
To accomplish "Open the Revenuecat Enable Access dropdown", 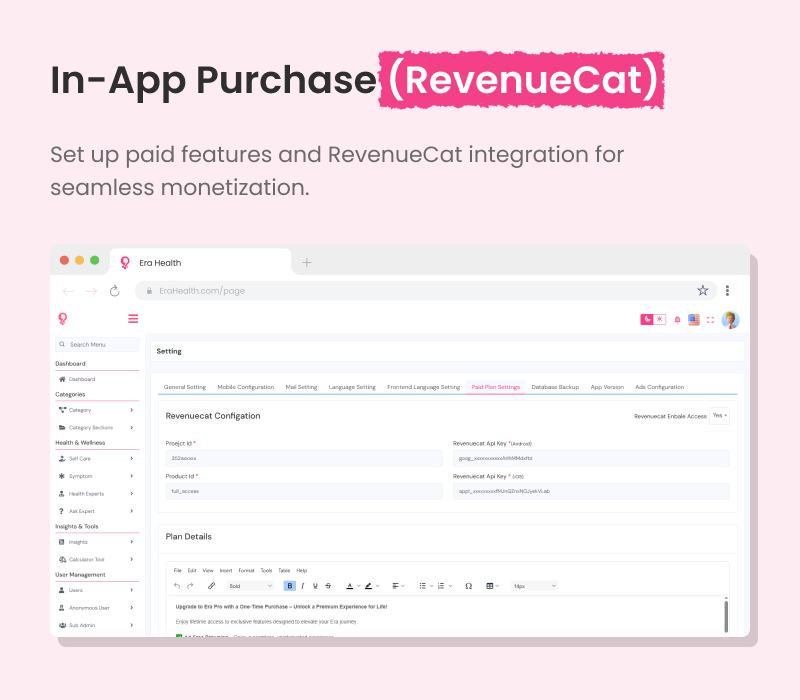I will point(719,416).
